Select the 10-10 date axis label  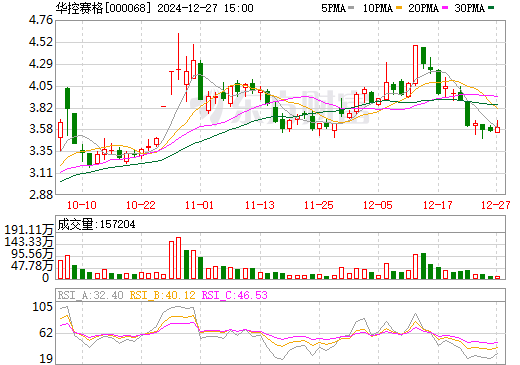82,205
